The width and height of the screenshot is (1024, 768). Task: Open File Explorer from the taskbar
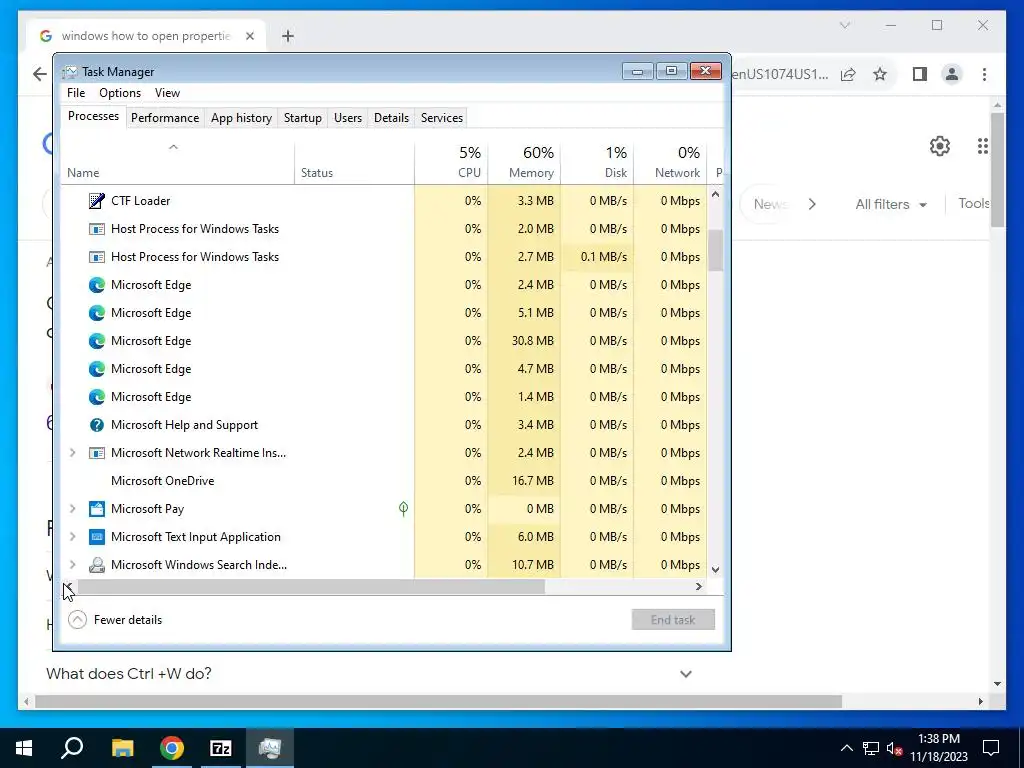tap(122, 748)
